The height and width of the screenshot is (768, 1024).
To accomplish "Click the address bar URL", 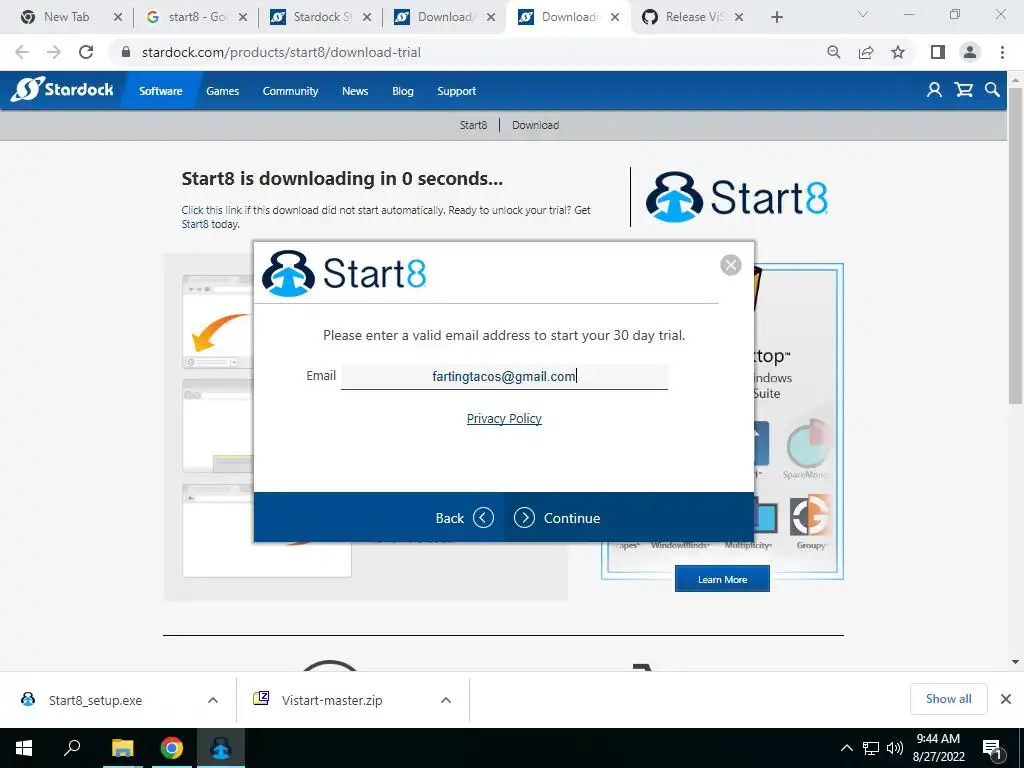I will pos(281,52).
